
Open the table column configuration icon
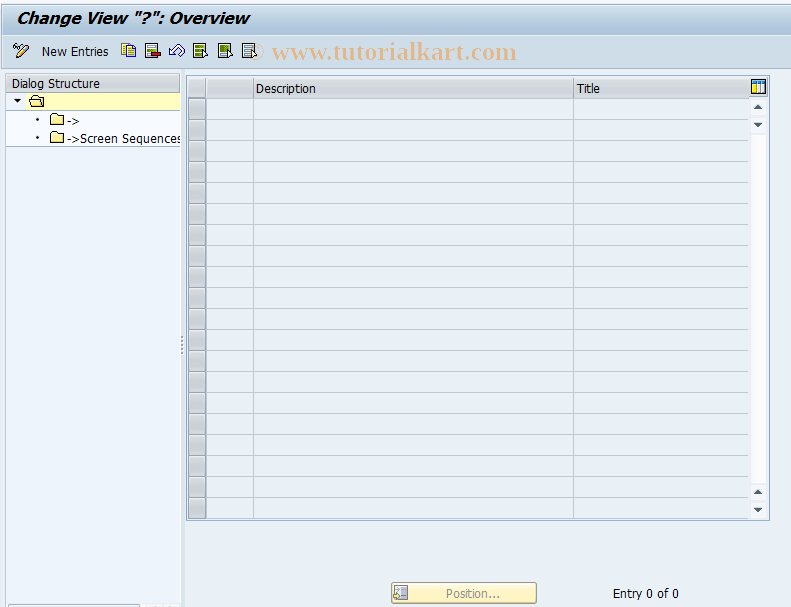pos(758,87)
